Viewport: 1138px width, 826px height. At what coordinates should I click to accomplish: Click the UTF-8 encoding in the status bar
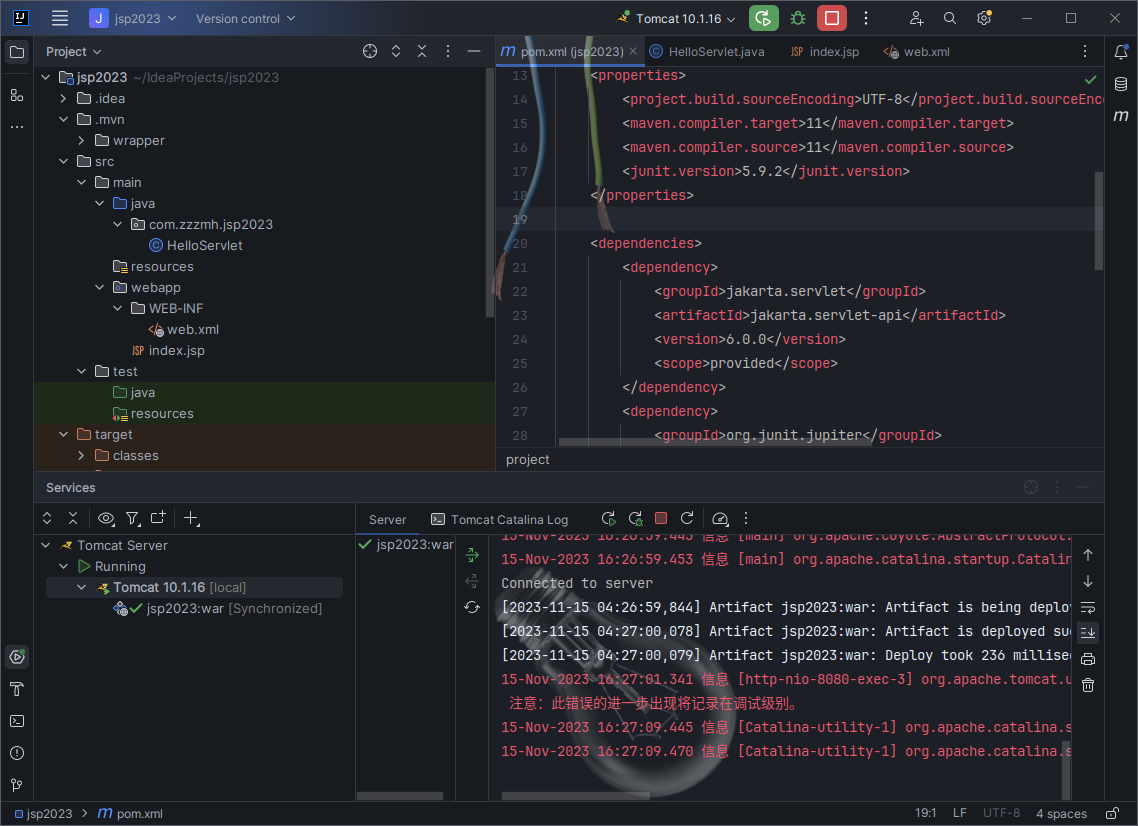(x=1001, y=813)
